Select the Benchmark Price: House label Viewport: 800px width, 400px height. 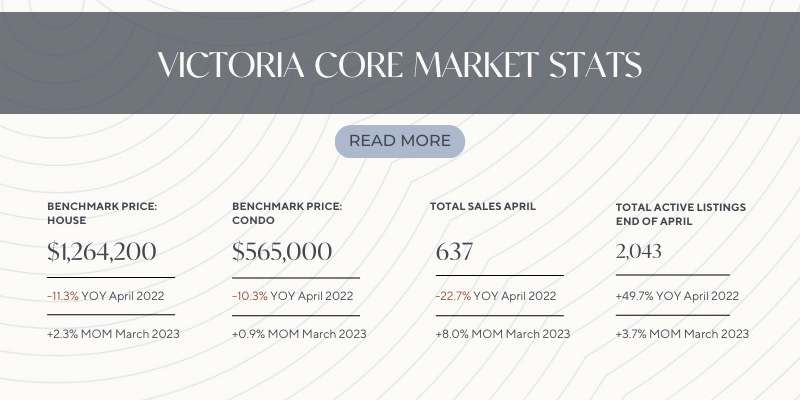point(102,213)
